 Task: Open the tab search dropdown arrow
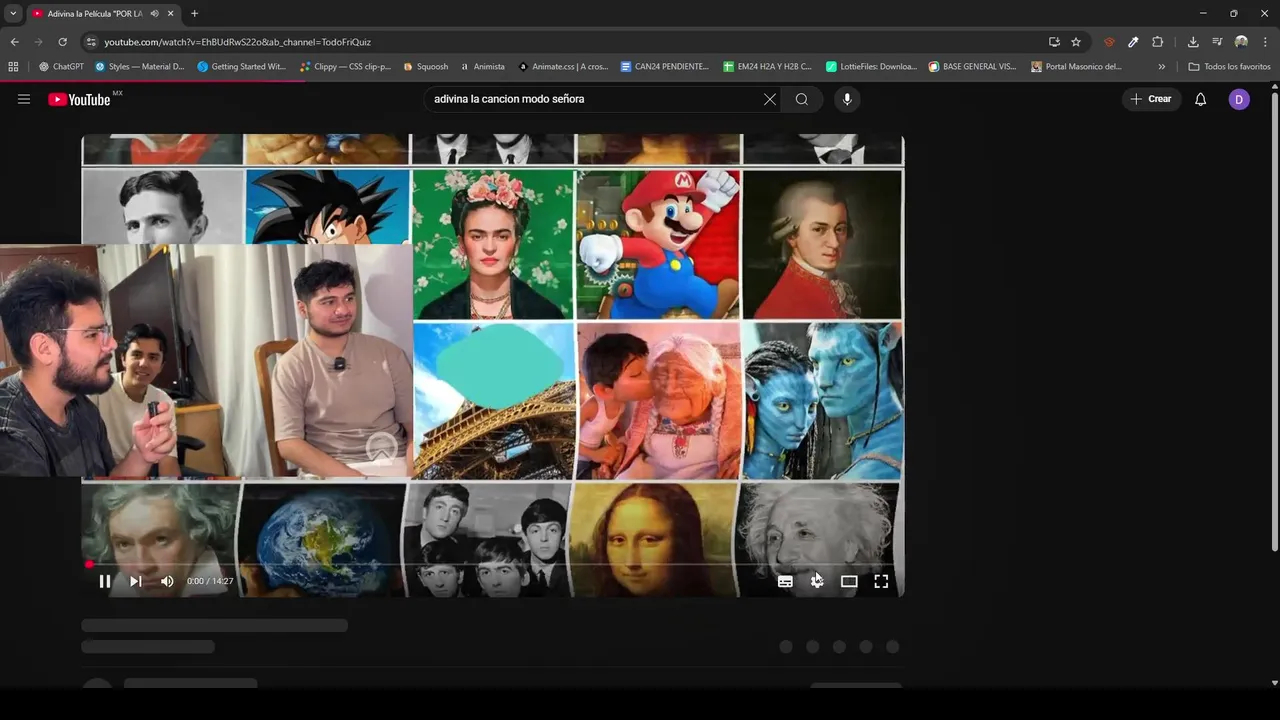[x=13, y=13]
